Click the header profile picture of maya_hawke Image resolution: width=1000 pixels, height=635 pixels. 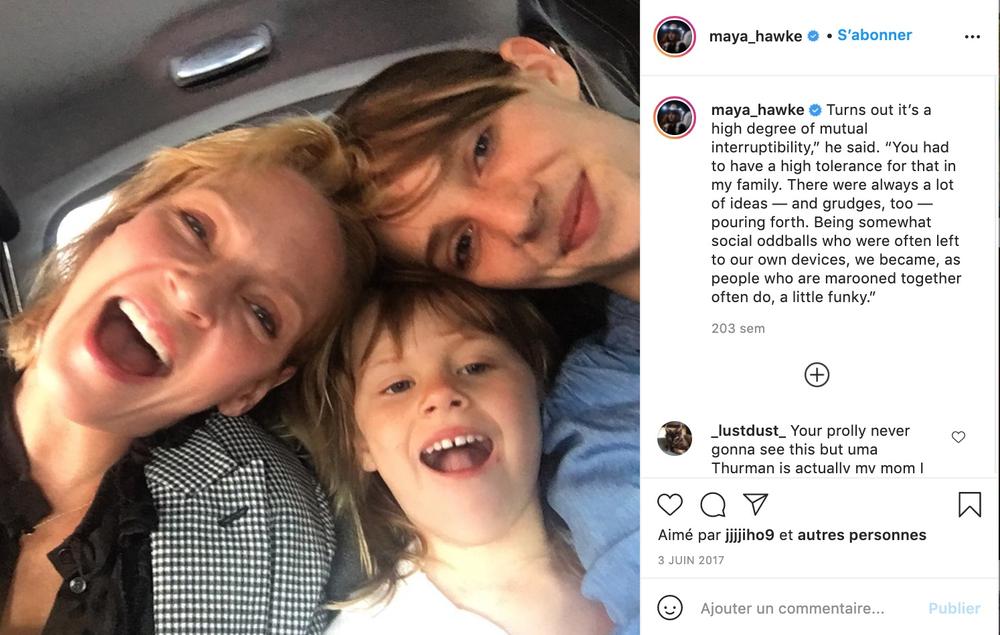click(674, 36)
